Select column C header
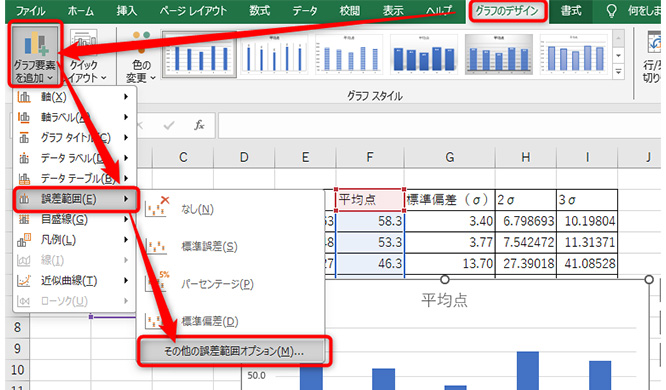This screenshot has width=666, height=390. pyautogui.click(x=183, y=157)
